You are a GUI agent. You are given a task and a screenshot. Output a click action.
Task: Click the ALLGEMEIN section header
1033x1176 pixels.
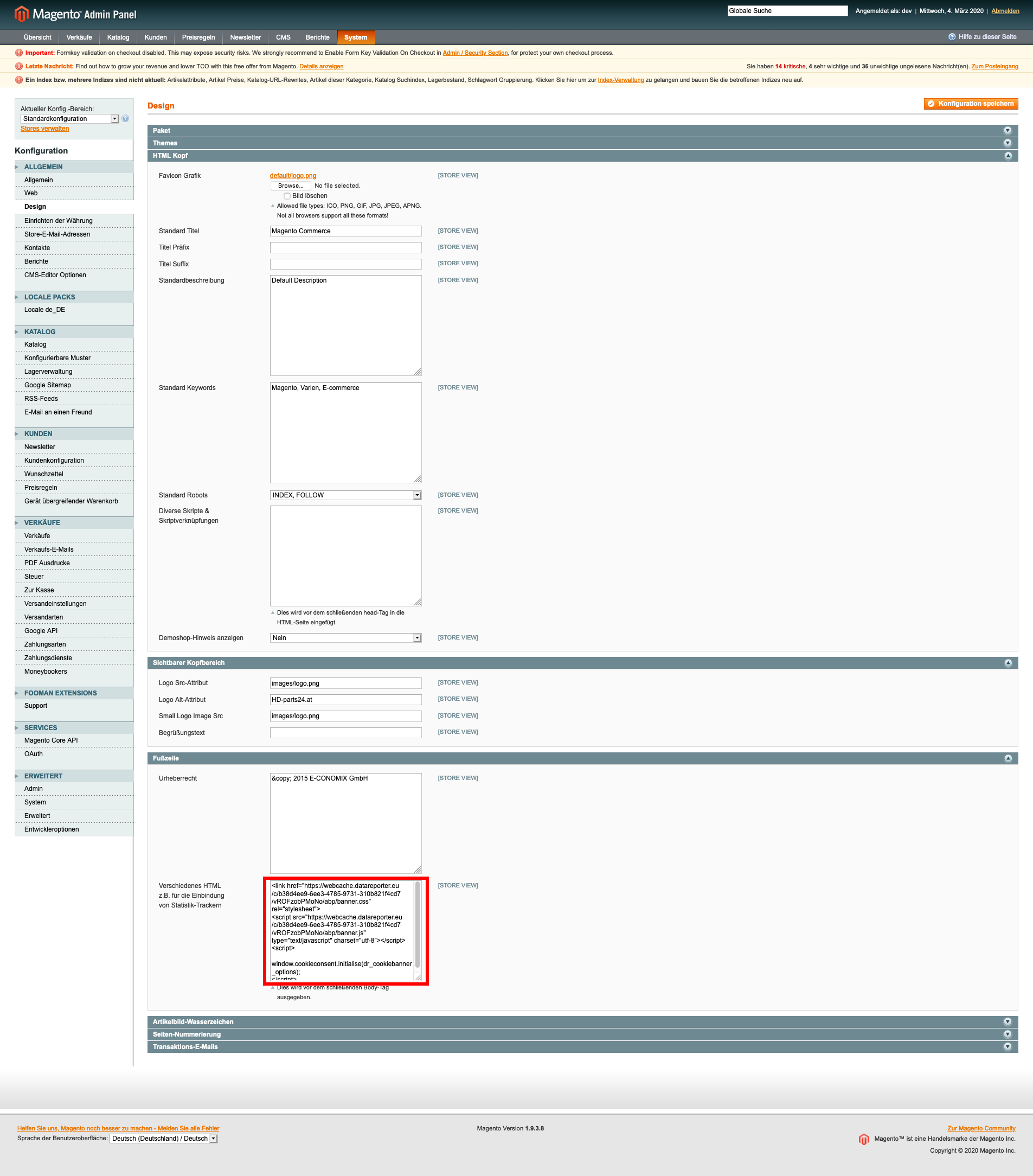[x=74, y=167]
